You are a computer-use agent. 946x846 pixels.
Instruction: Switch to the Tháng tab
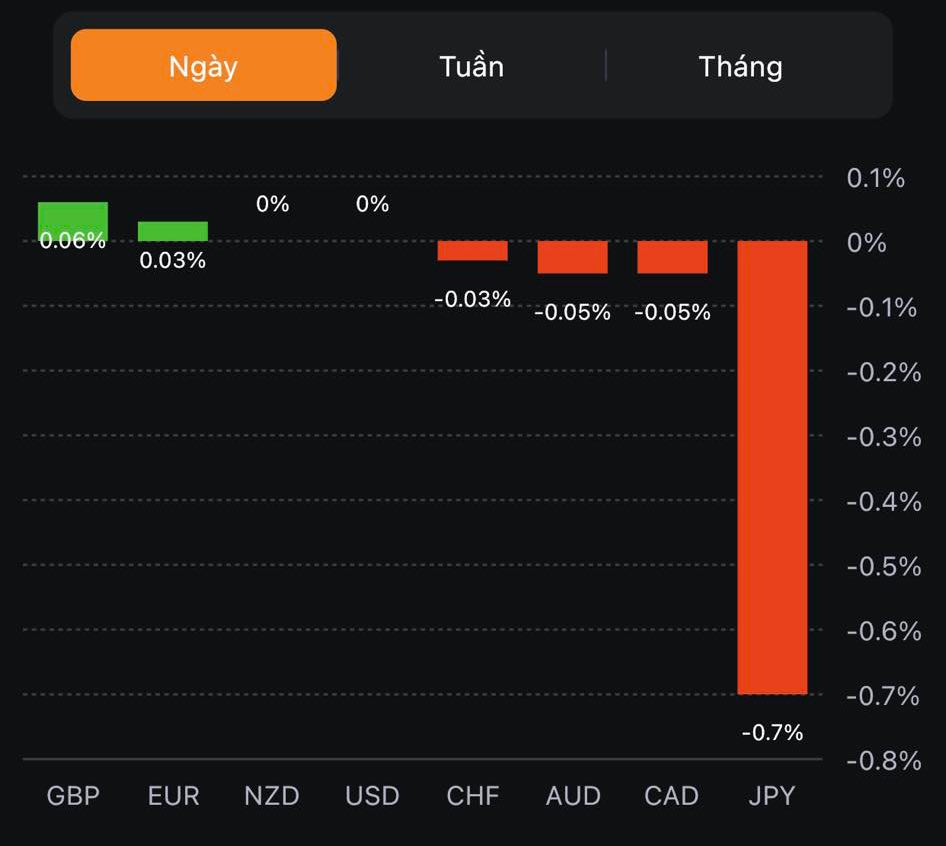pyautogui.click(x=740, y=66)
